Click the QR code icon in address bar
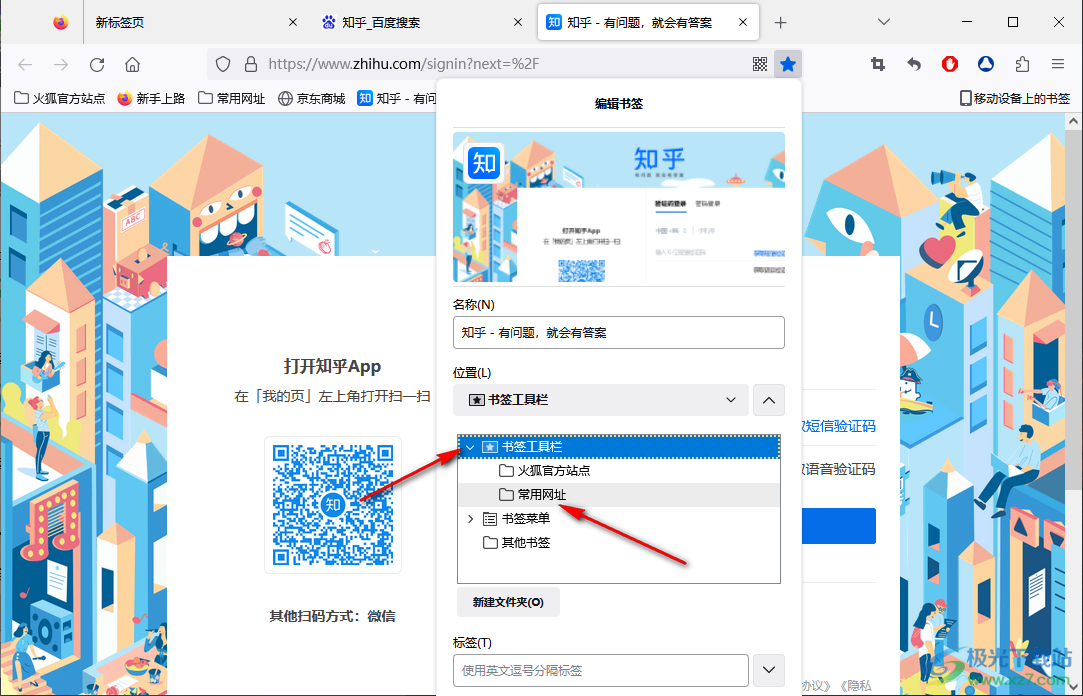 point(760,64)
